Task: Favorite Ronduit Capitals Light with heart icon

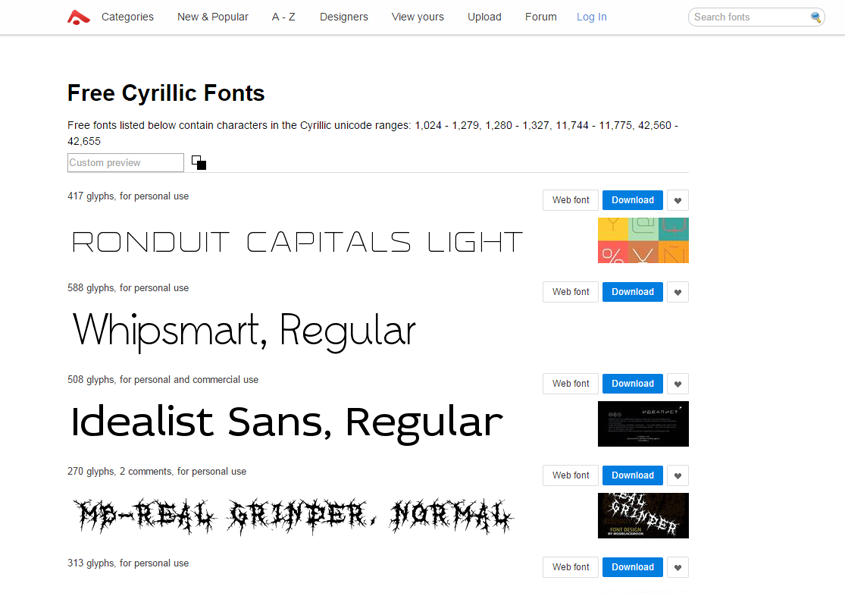Action: pyautogui.click(x=677, y=200)
